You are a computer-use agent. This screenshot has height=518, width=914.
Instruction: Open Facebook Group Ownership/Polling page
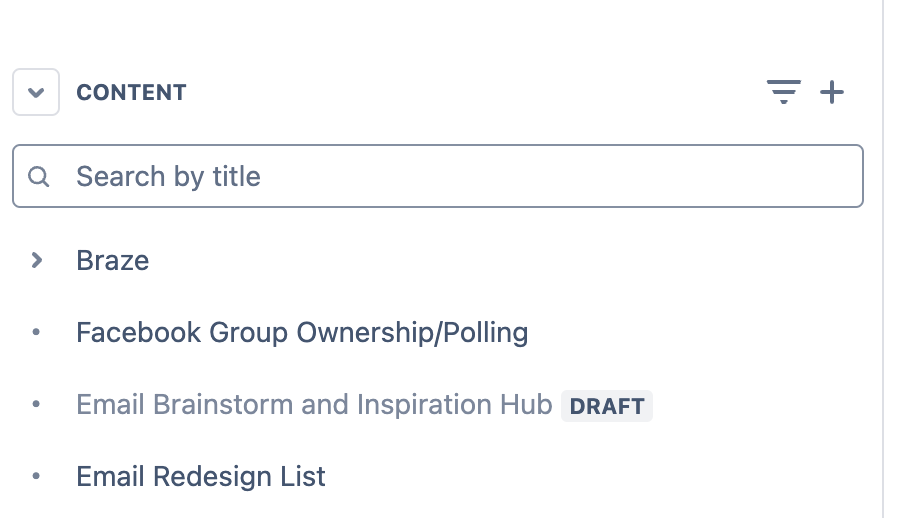pos(302,333)
